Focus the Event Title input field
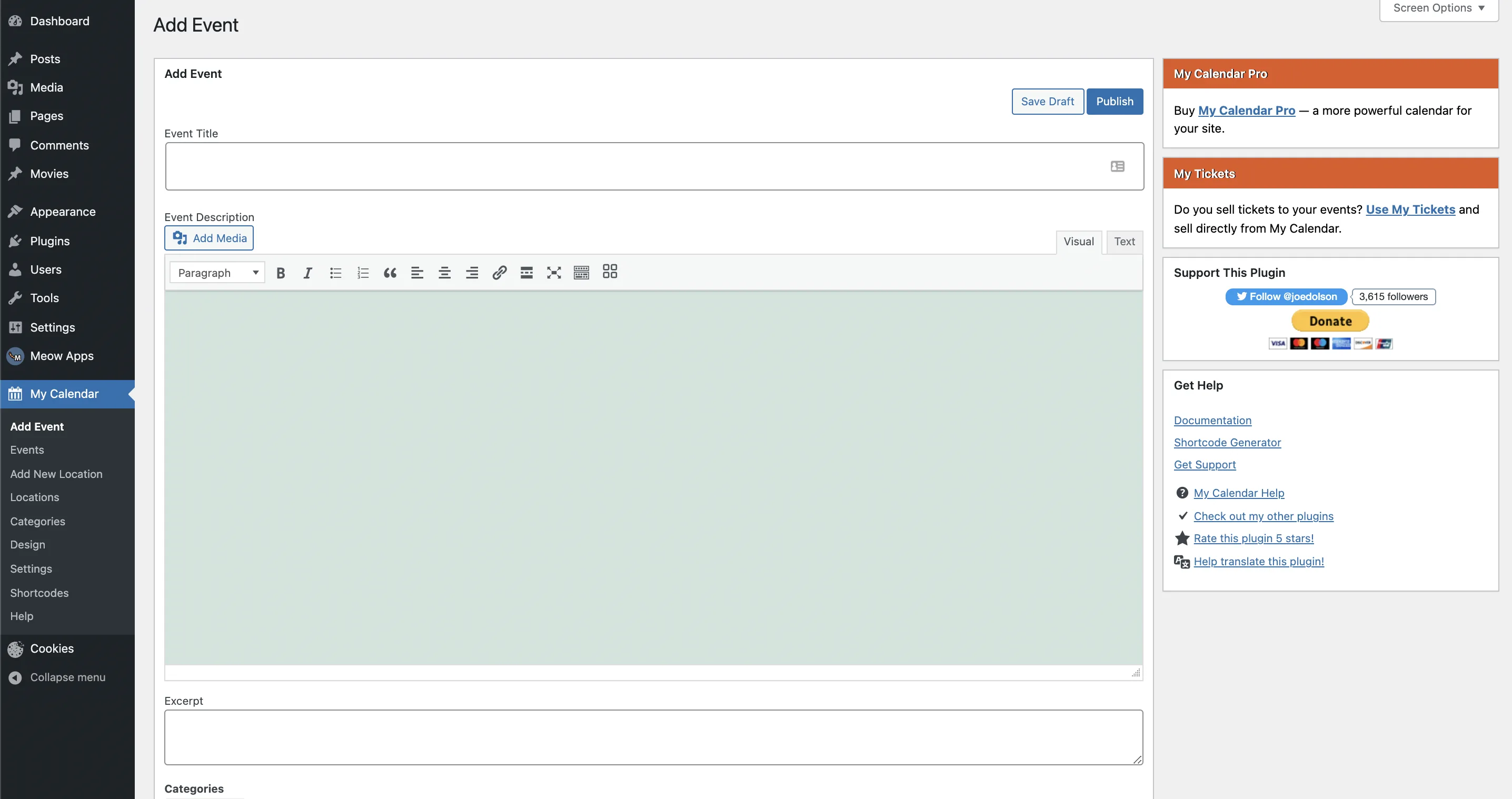The width and height of the screenshot is (1512, 799). [634, 167]
